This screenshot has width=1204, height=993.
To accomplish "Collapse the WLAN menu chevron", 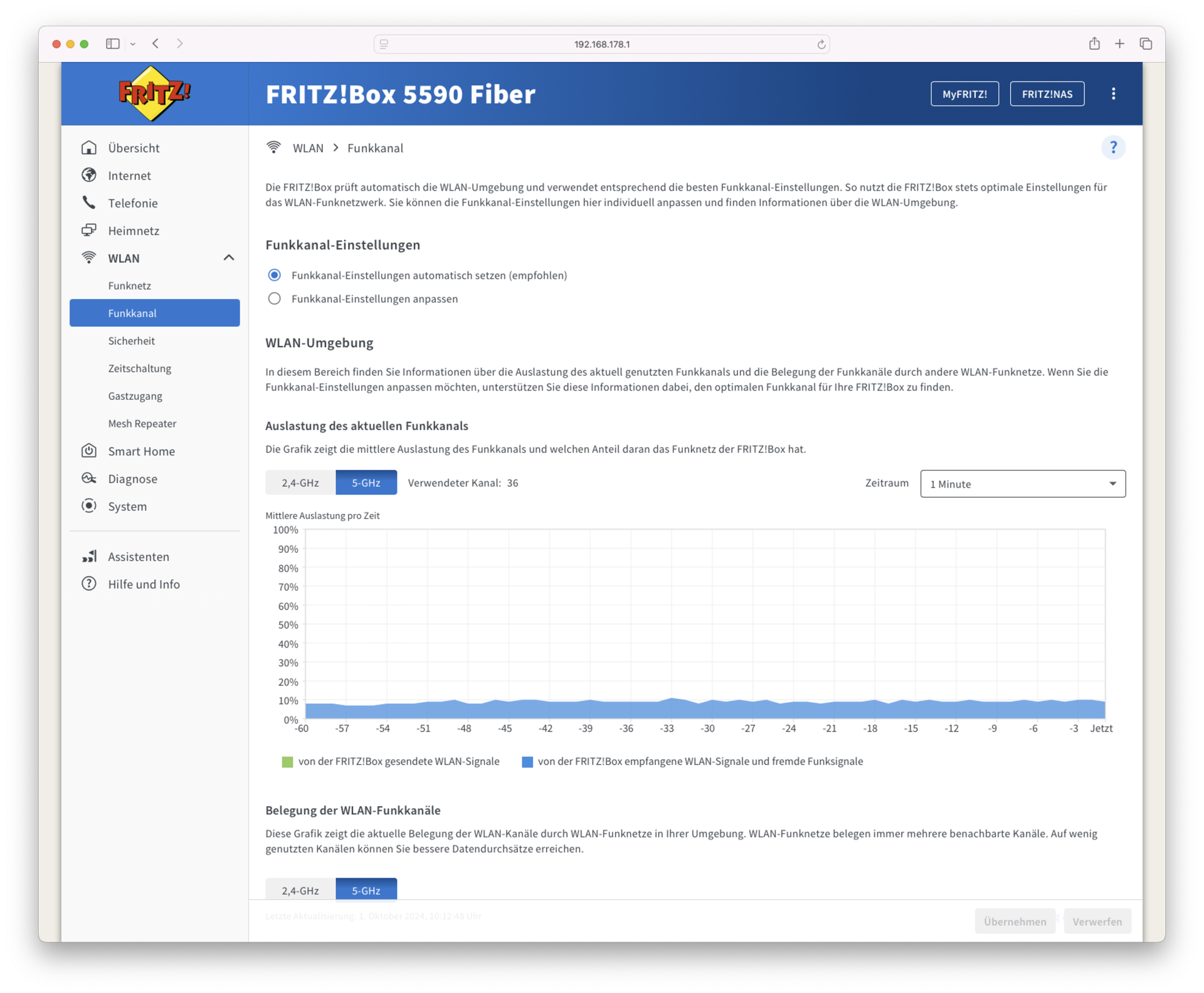I will (229, 258).
